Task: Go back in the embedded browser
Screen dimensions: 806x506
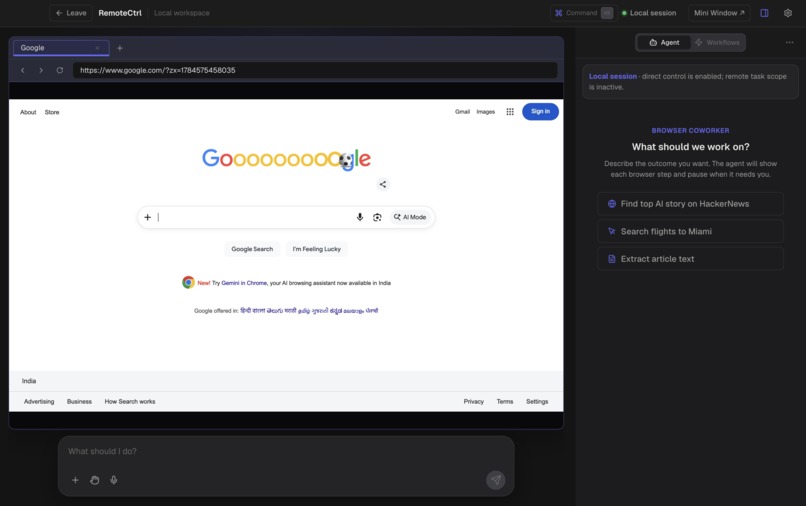Action: point(23,70)
